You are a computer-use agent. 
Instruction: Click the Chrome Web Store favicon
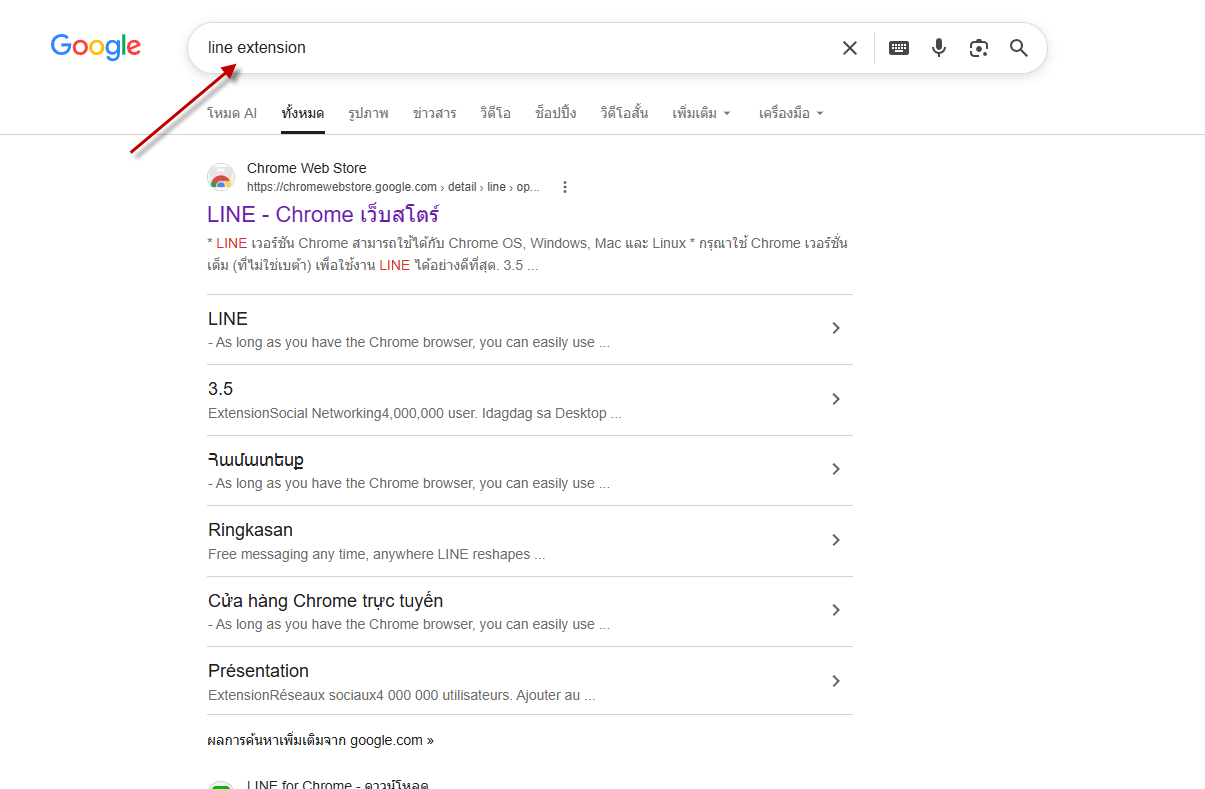tap(221, 177)
